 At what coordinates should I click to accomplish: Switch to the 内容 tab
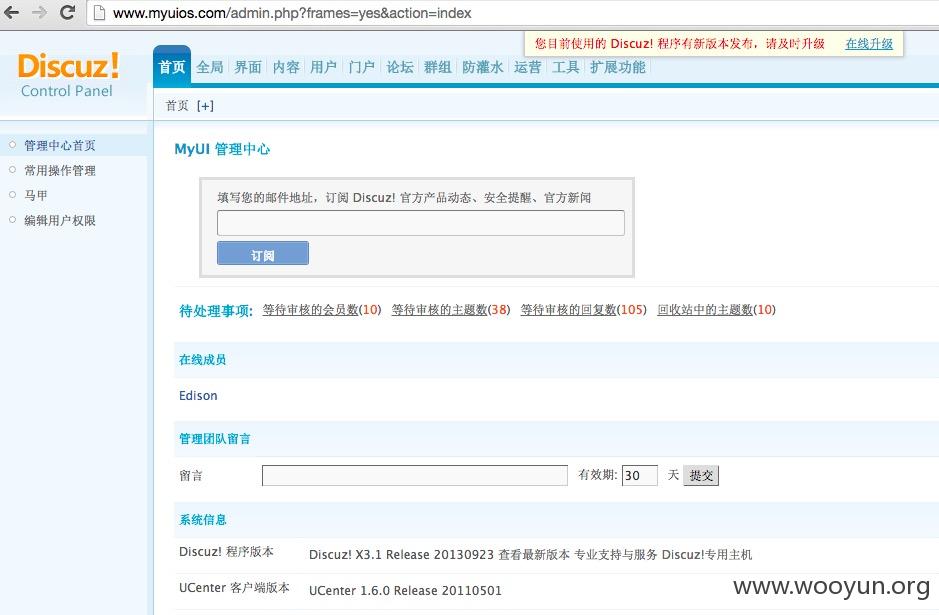tap(286, 67)
